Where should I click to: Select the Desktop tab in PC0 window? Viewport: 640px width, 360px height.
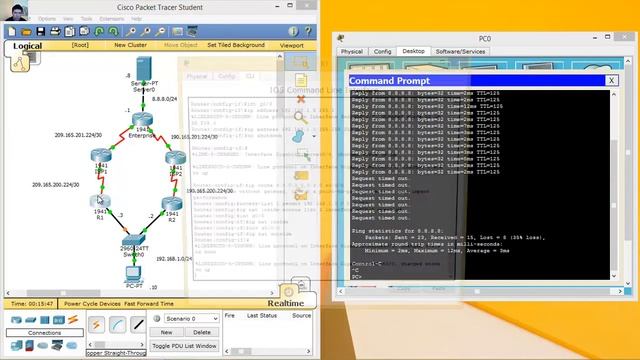[x=413, y=51]
